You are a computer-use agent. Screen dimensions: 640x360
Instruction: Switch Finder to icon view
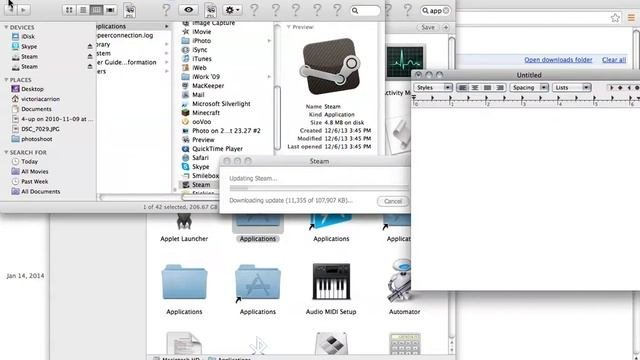[69, 10]
